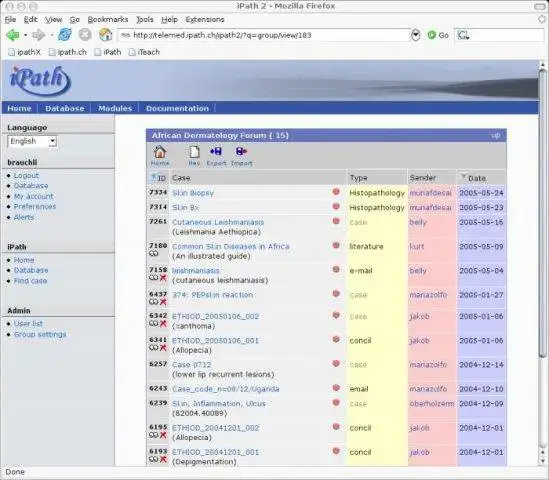The width and height of the screenshot is (549, 480).
Task: Click the forward arrow in browser toolbar
Action: tap(39, 35)
